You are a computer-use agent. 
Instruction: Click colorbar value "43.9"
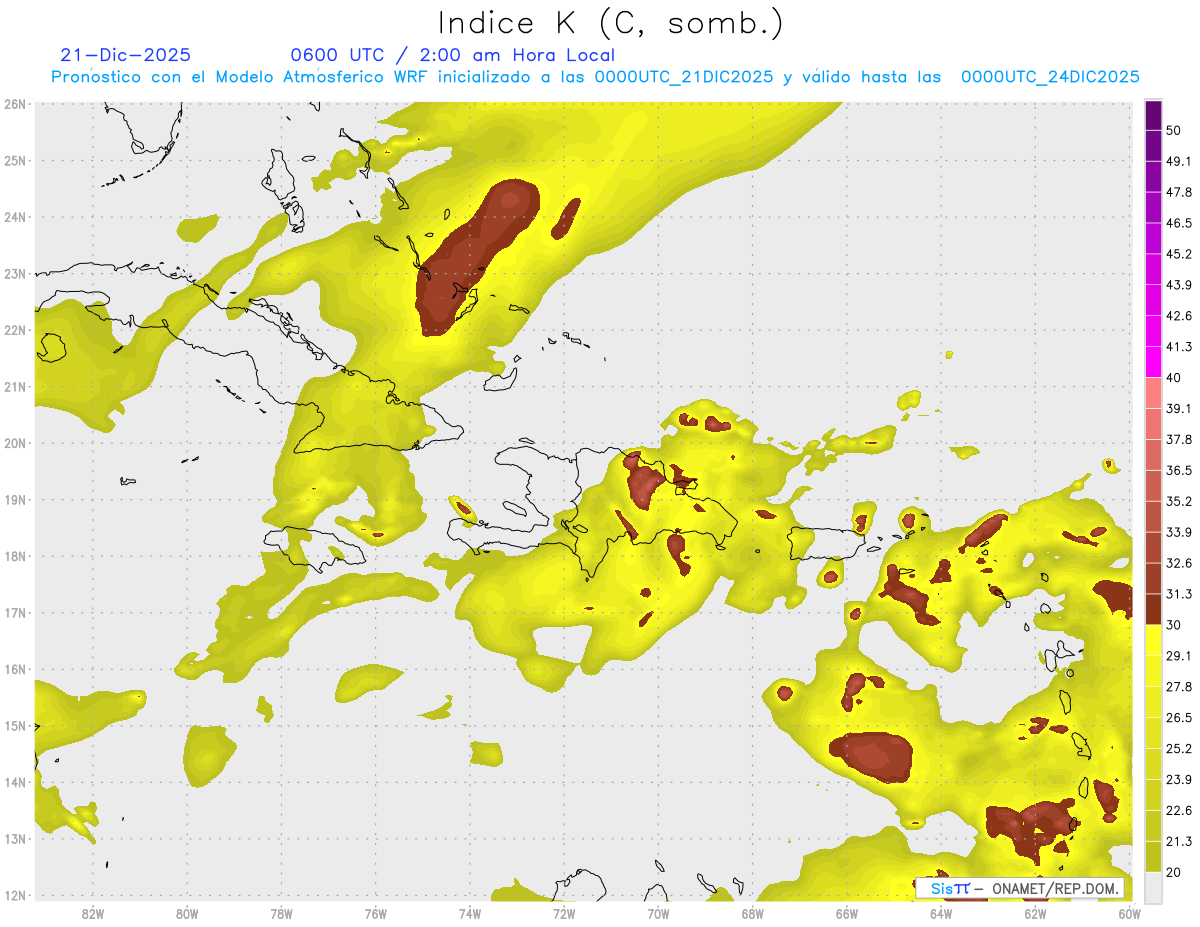coord(1179,285)
